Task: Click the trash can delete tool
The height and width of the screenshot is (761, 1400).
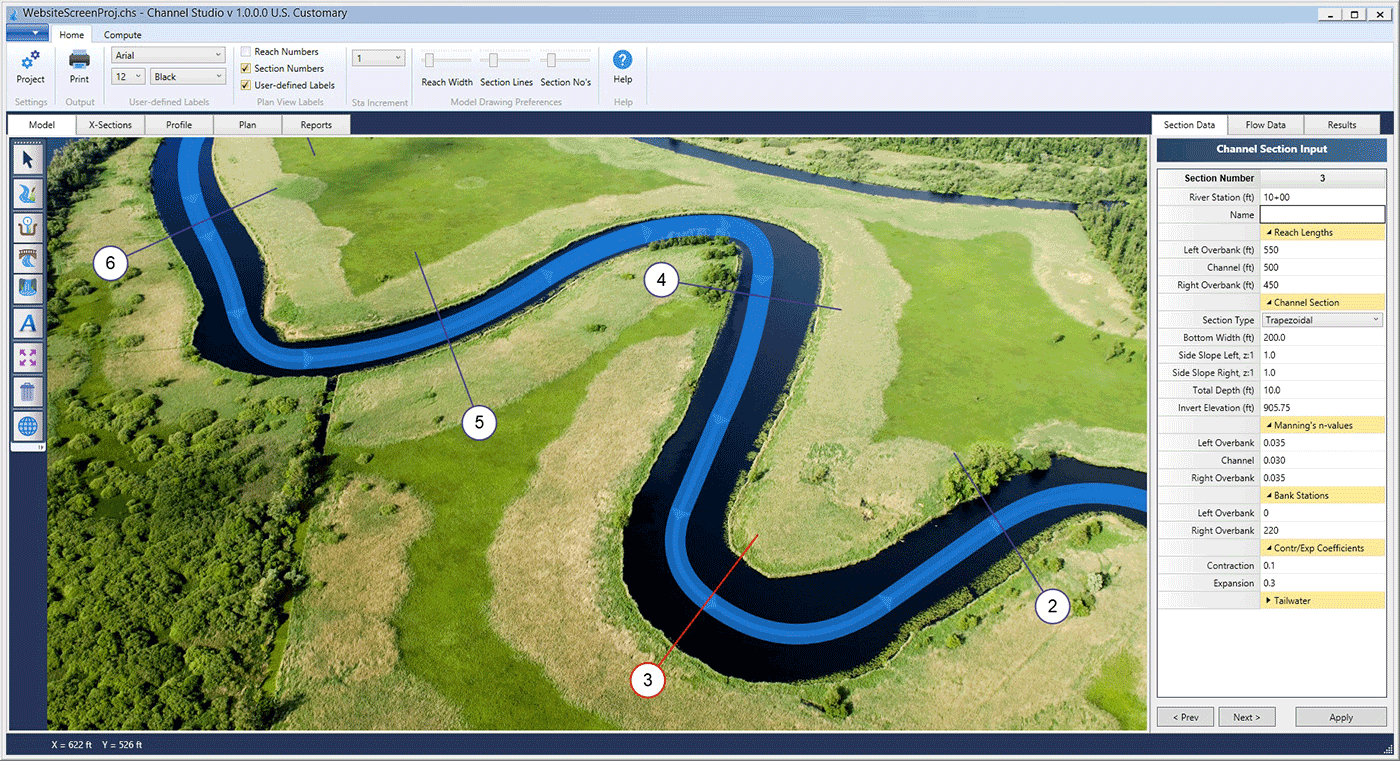Action: (x=27, y=392)
